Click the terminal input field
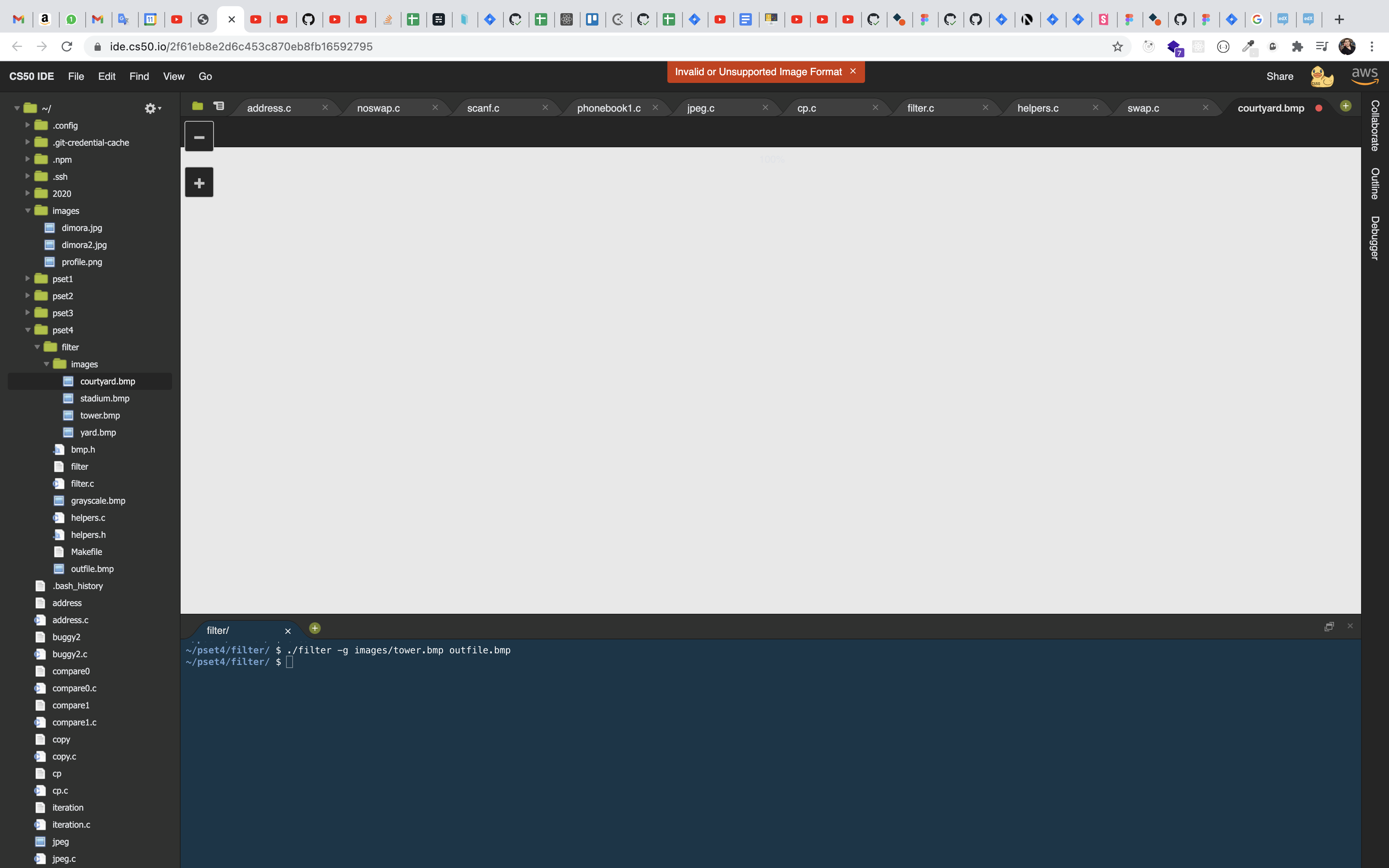This screenshot has height=868, width=1389. pos(290,662)
